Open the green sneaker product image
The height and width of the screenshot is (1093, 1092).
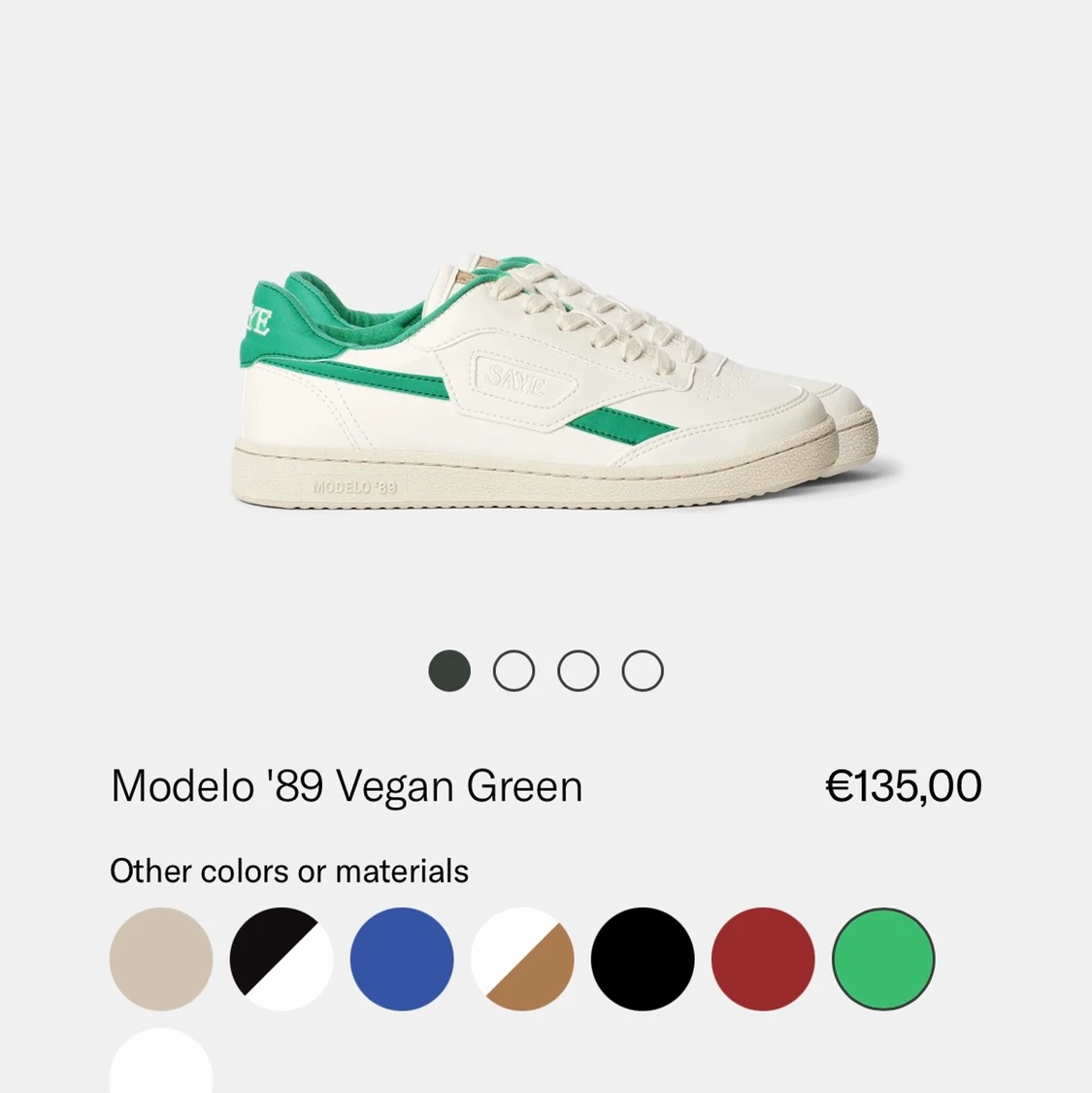[x=554, y=382]
